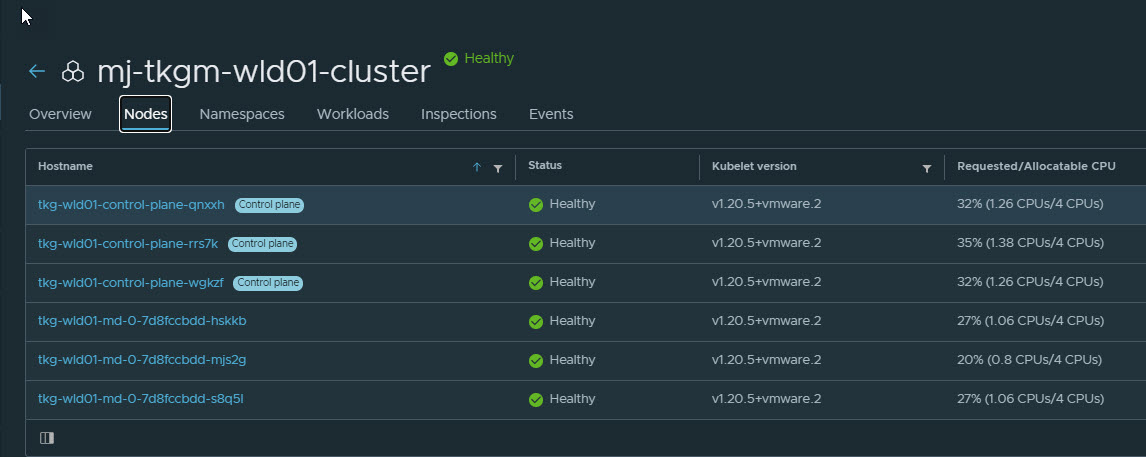Open the Kubelet version column filter
1146x457 pixels.
[927, 168]
